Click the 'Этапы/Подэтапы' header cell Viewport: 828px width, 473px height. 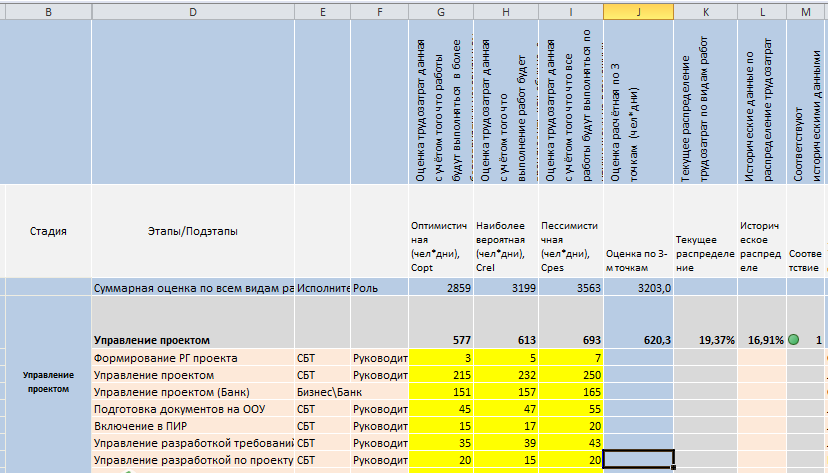click(x=193, y=231)
